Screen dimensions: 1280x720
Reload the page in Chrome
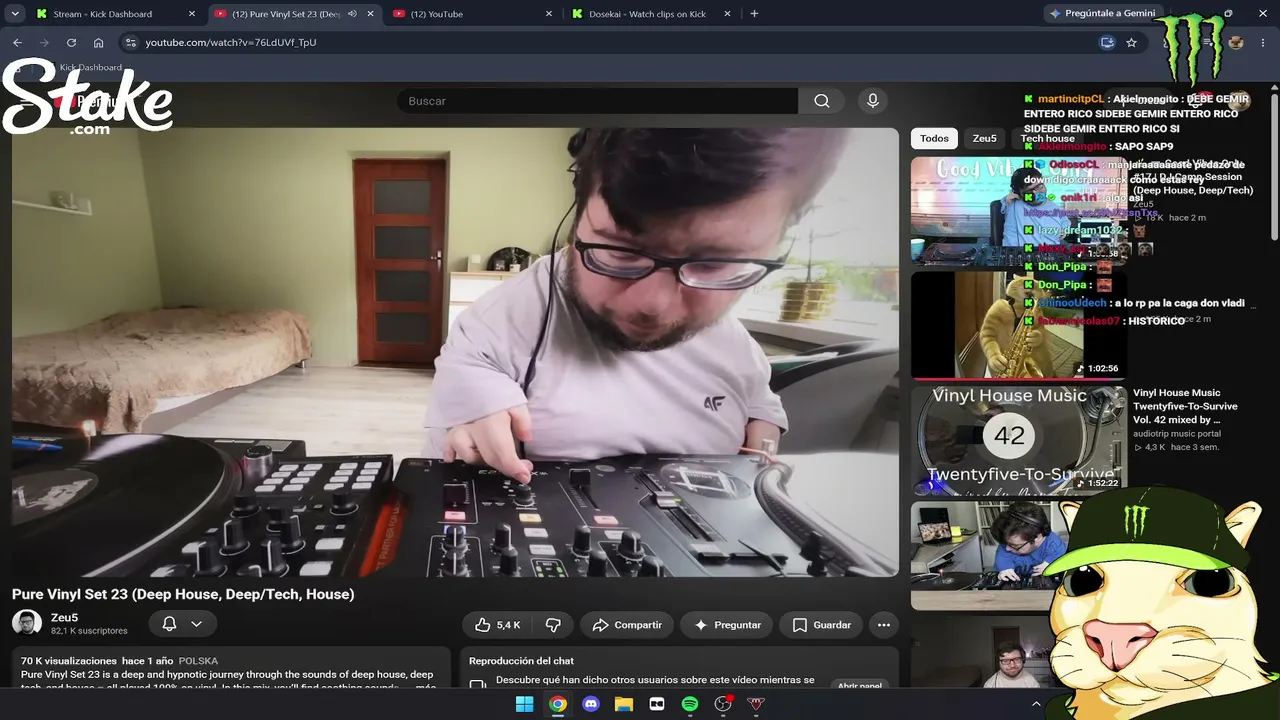tap(71, 43)
